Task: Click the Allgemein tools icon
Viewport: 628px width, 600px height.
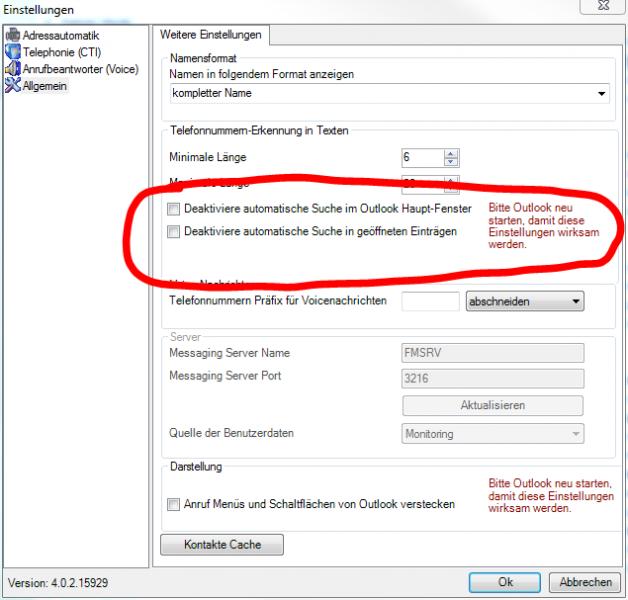Action: [x=14, y=84]
